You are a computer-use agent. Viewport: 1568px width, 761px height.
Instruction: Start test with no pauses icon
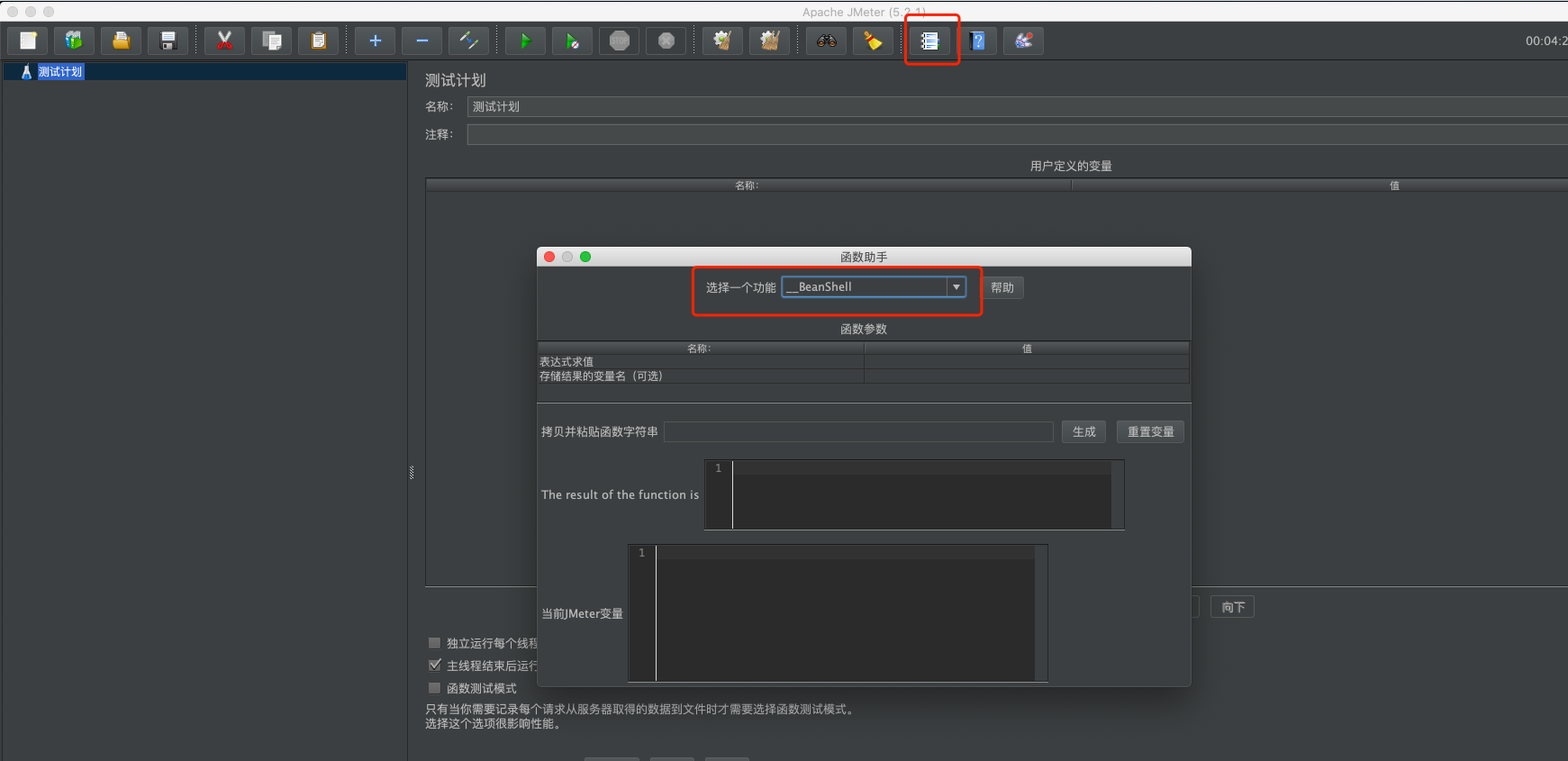[572, 41]
